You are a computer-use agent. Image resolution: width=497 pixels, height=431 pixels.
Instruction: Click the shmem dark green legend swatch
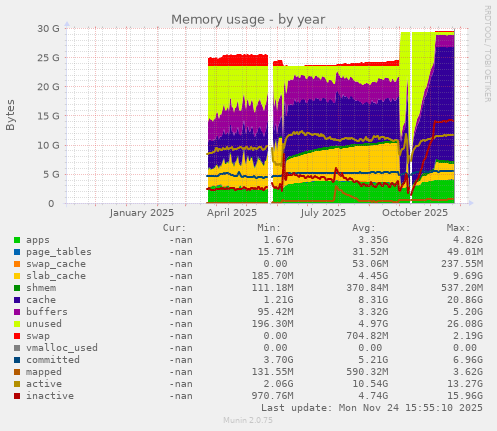[x=17, y=288]
